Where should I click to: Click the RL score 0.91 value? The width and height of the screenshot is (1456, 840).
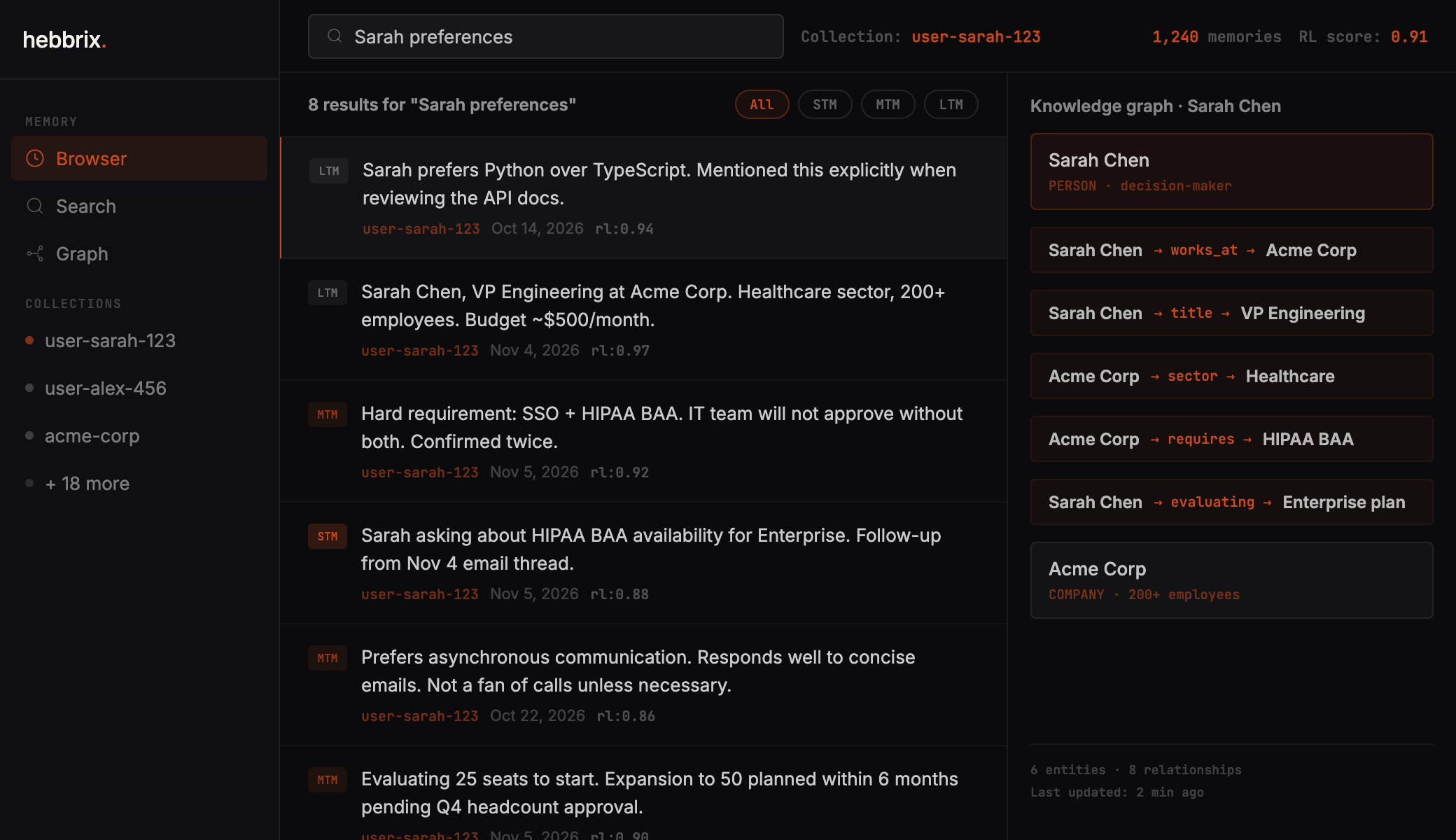(x=1408, y=36)
